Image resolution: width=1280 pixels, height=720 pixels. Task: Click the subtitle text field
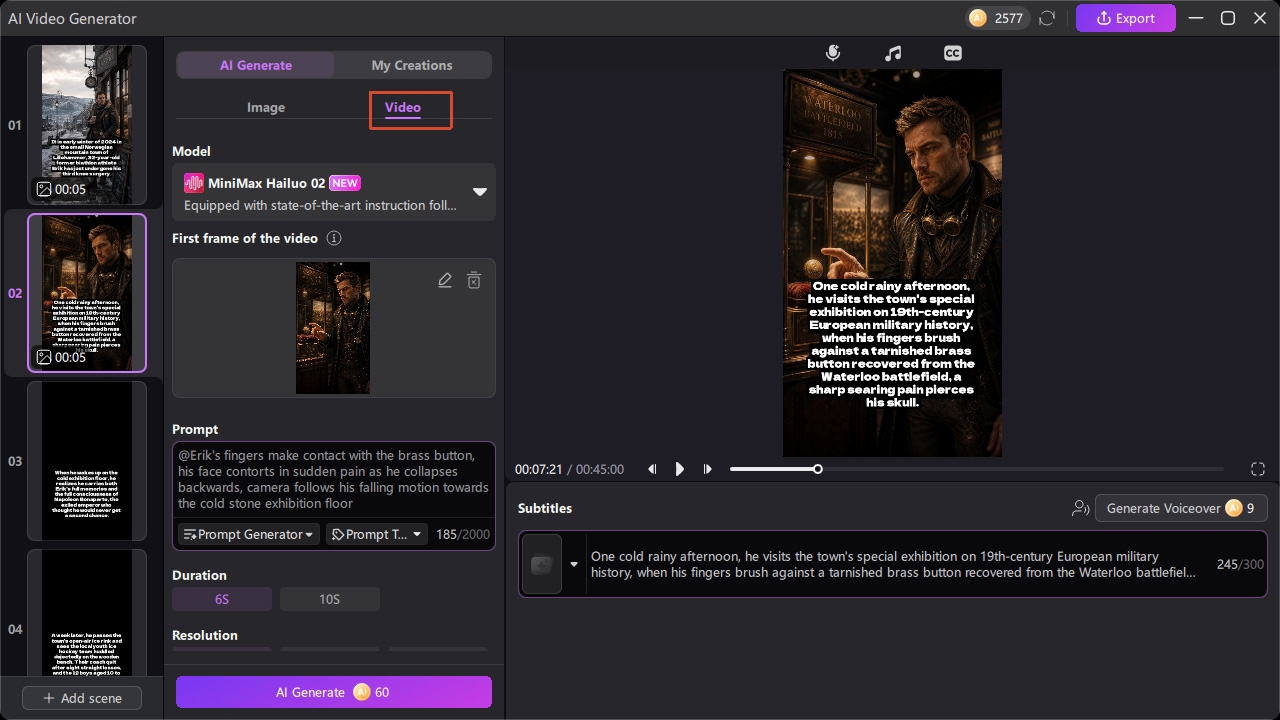coord(894,564)
